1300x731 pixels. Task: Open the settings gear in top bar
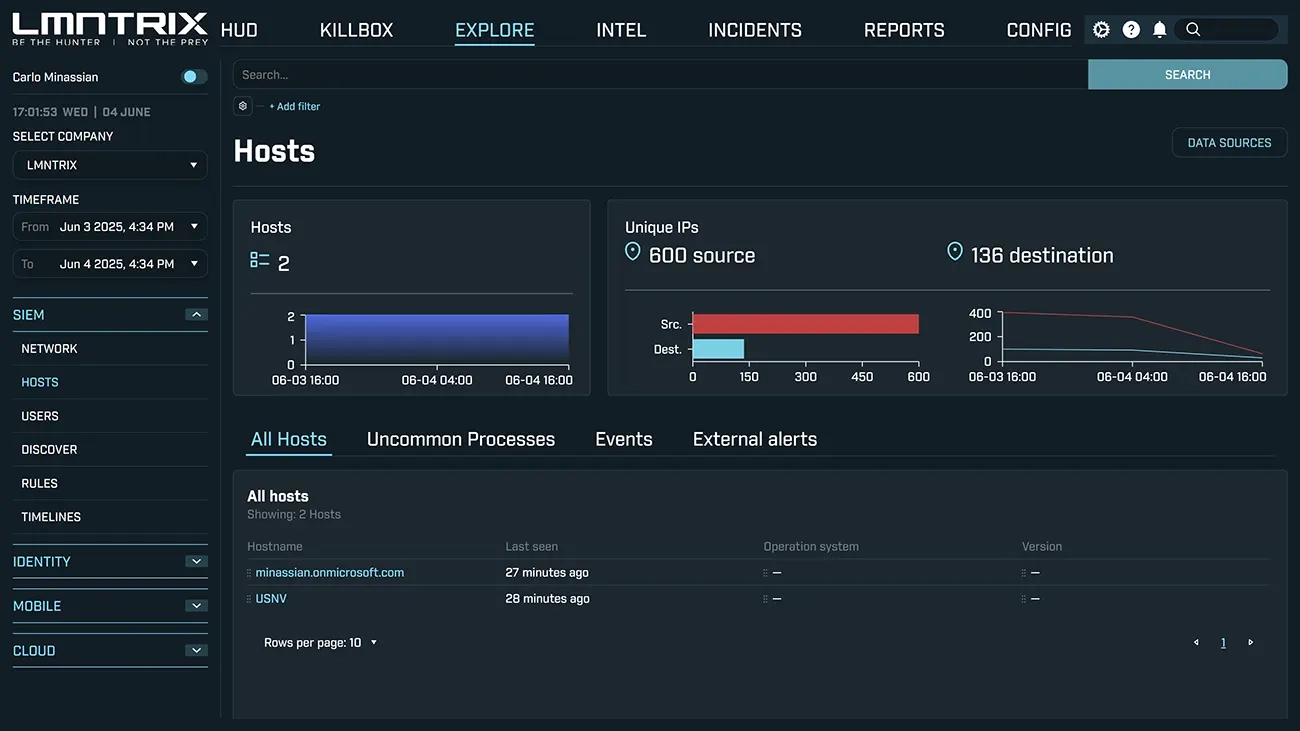(x=1101, y=30)
